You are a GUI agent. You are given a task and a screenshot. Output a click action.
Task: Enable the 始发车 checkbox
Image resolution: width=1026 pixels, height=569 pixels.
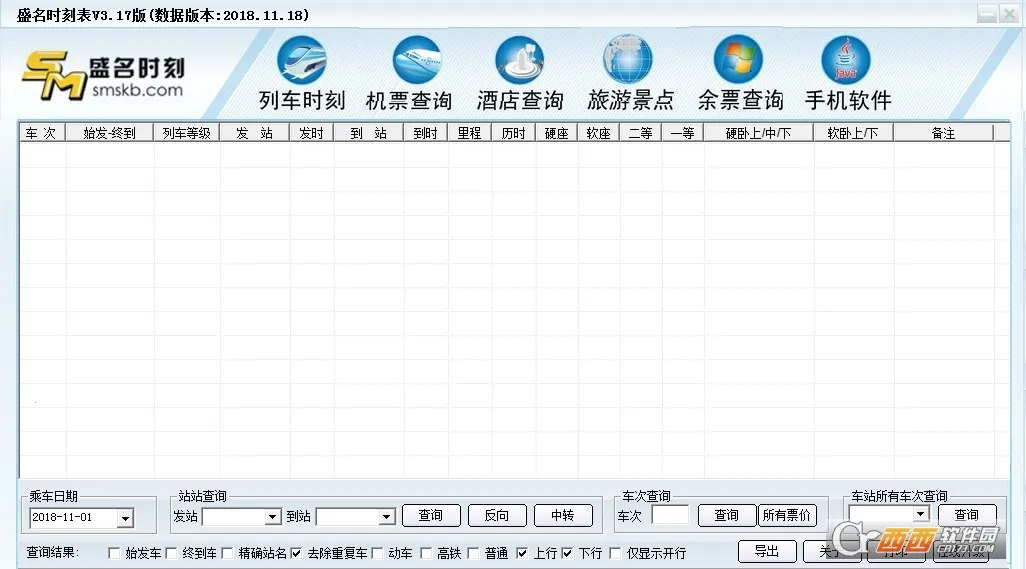coord(114,553)
